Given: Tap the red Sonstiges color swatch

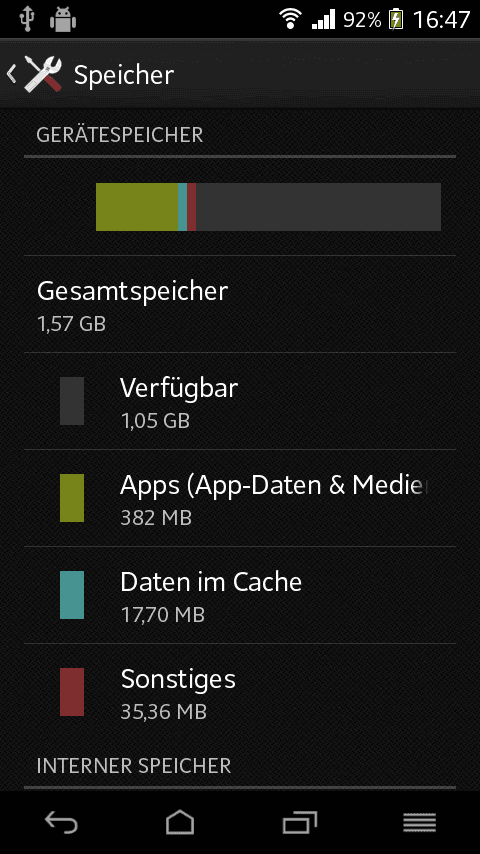Looking at the screenshot, I should 72,692.
